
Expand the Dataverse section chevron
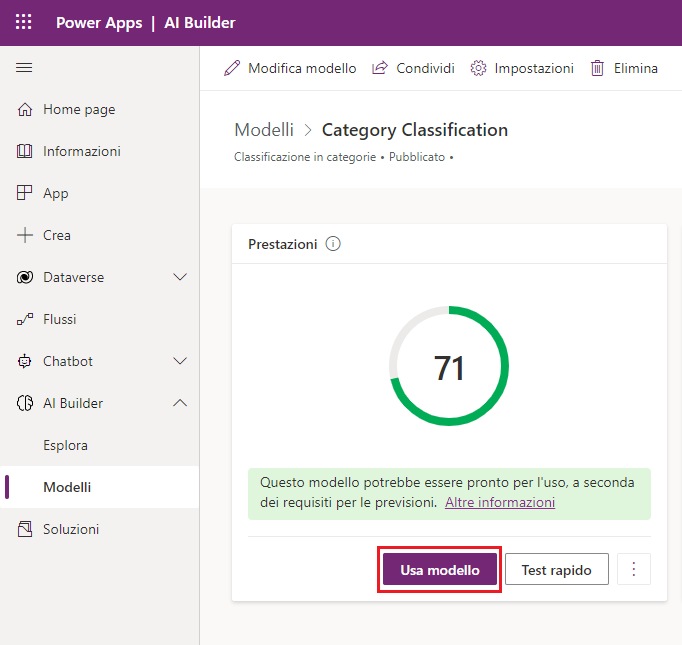(180, 277)
